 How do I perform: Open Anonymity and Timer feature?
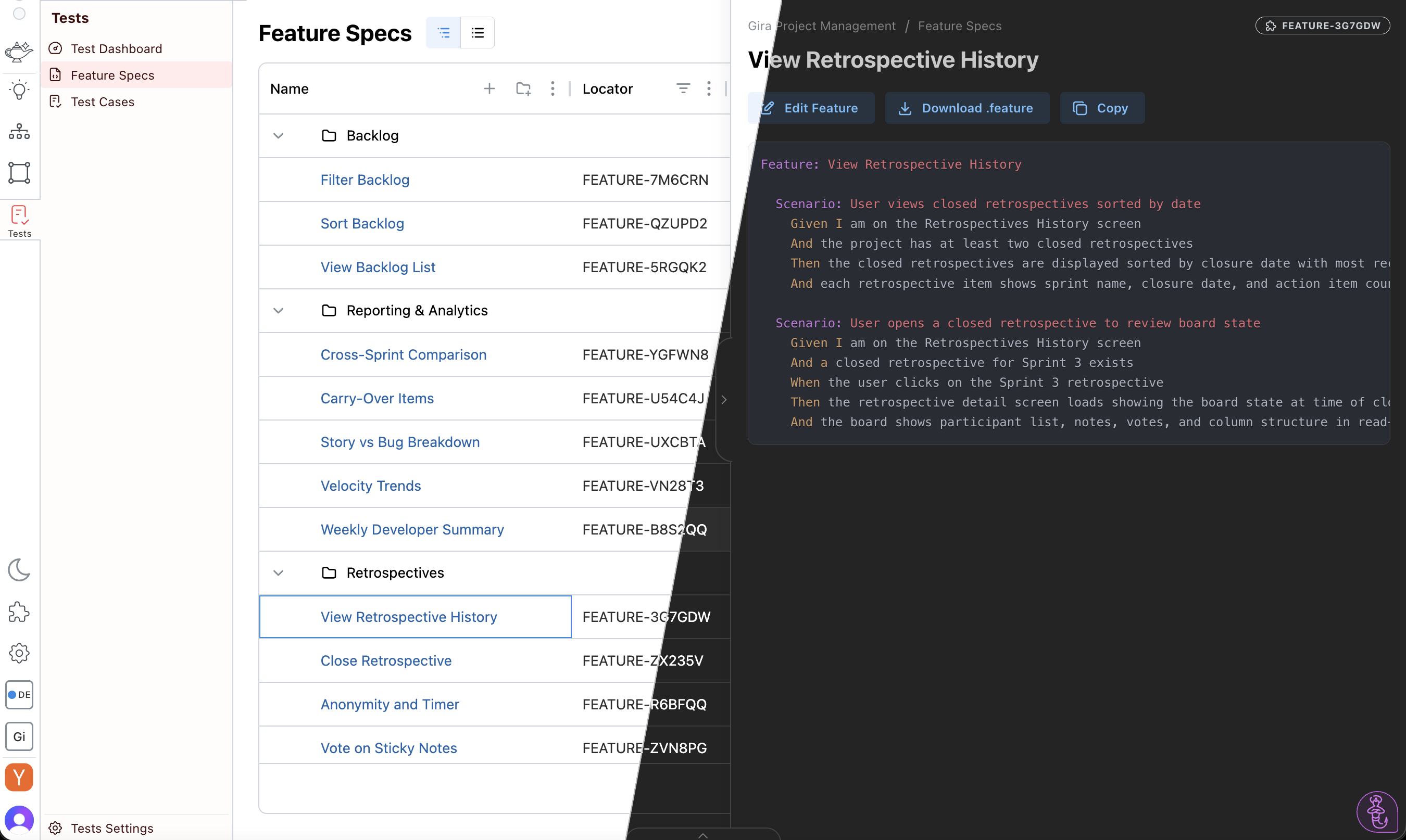pyautogui.click(x=390, y=704)
